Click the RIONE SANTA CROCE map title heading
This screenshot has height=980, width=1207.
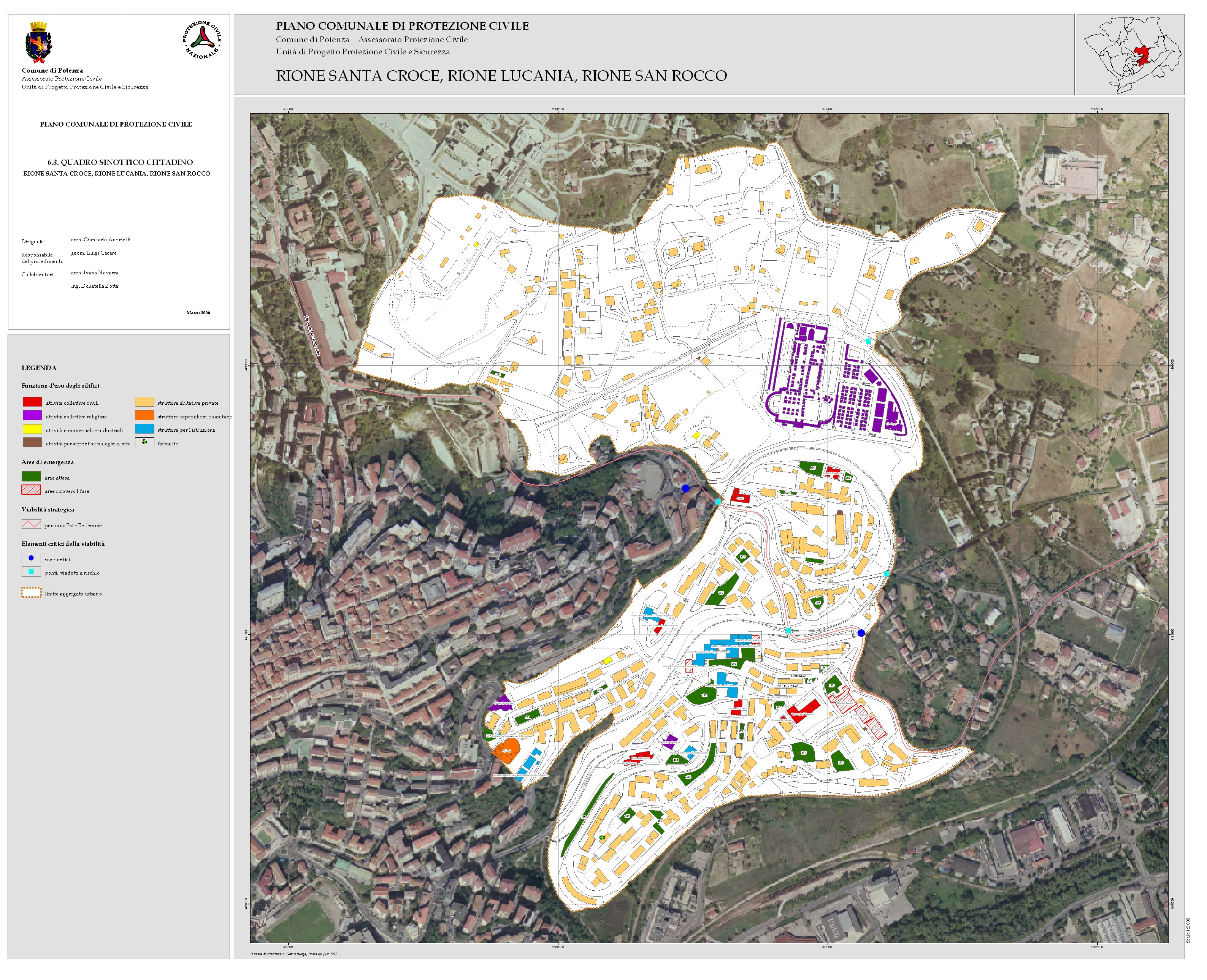tap(501, 76)
